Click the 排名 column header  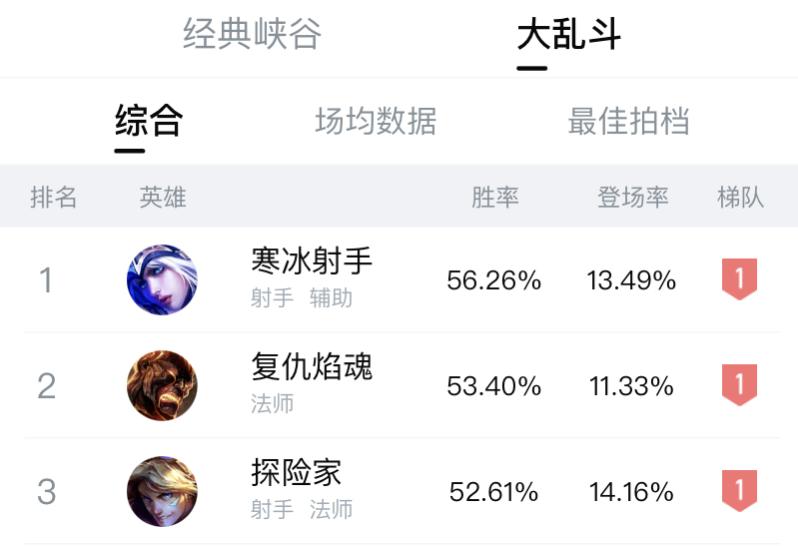coord(53,197)
